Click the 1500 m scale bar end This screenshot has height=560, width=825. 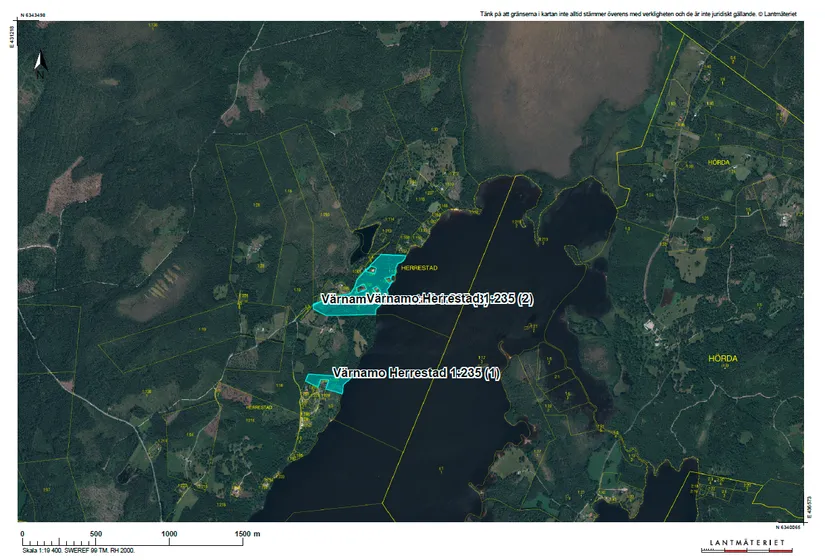246,534
